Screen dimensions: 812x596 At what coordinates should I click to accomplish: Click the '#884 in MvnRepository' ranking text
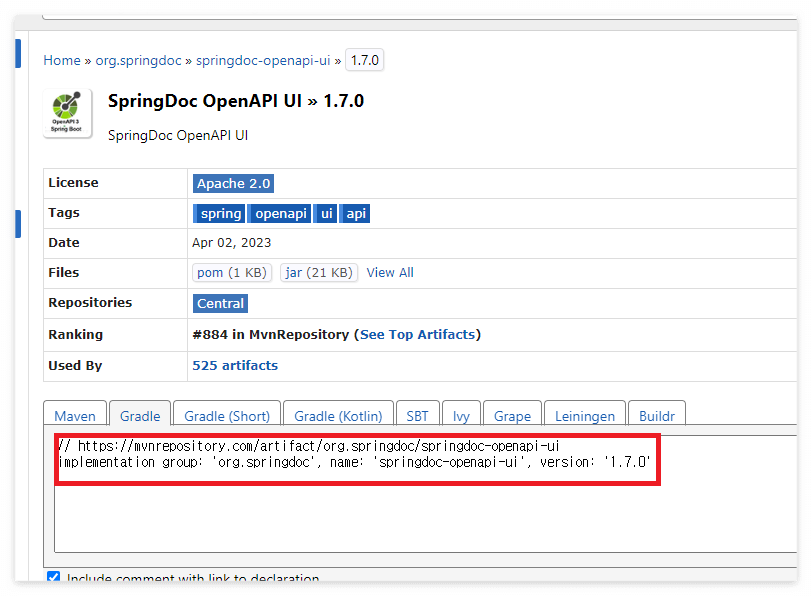(x=271, y=335)
